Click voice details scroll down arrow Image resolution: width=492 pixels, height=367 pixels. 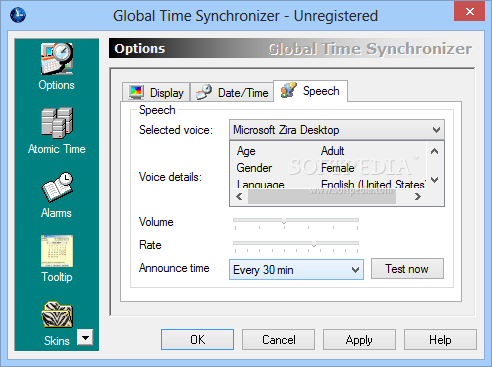coord(434,180)
